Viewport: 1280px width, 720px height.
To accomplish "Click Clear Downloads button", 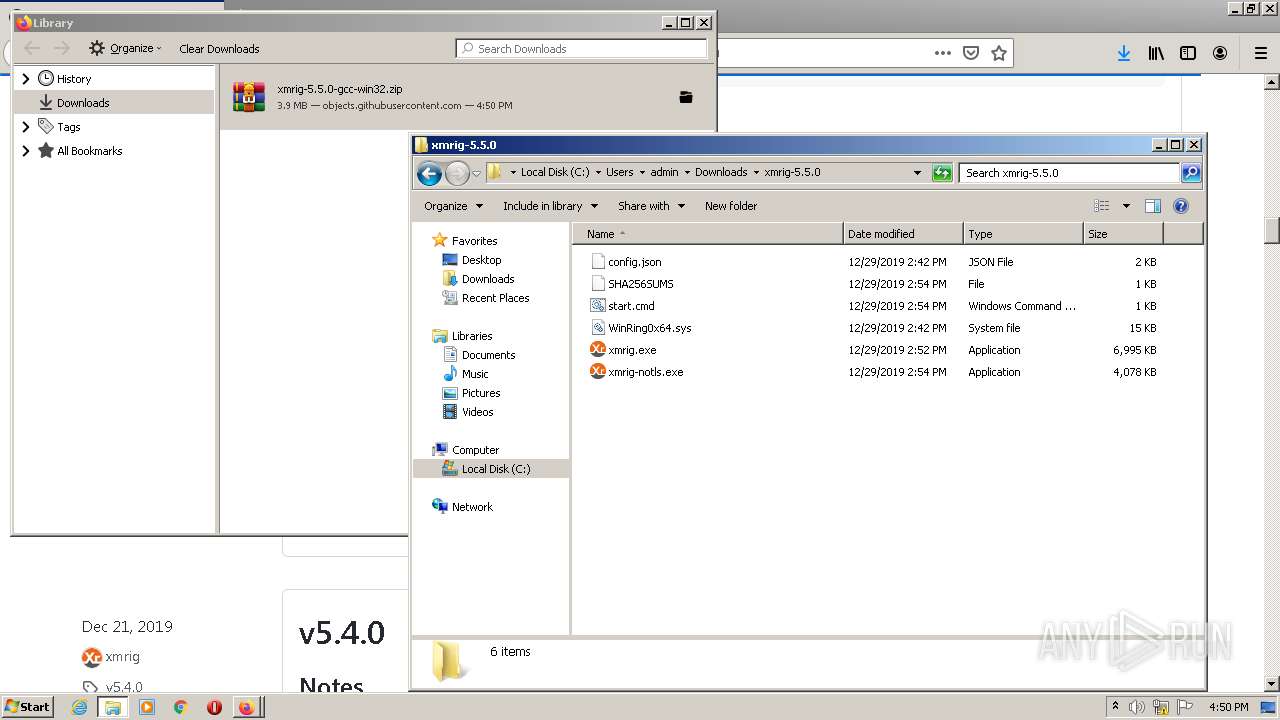I will click(219, 48).
